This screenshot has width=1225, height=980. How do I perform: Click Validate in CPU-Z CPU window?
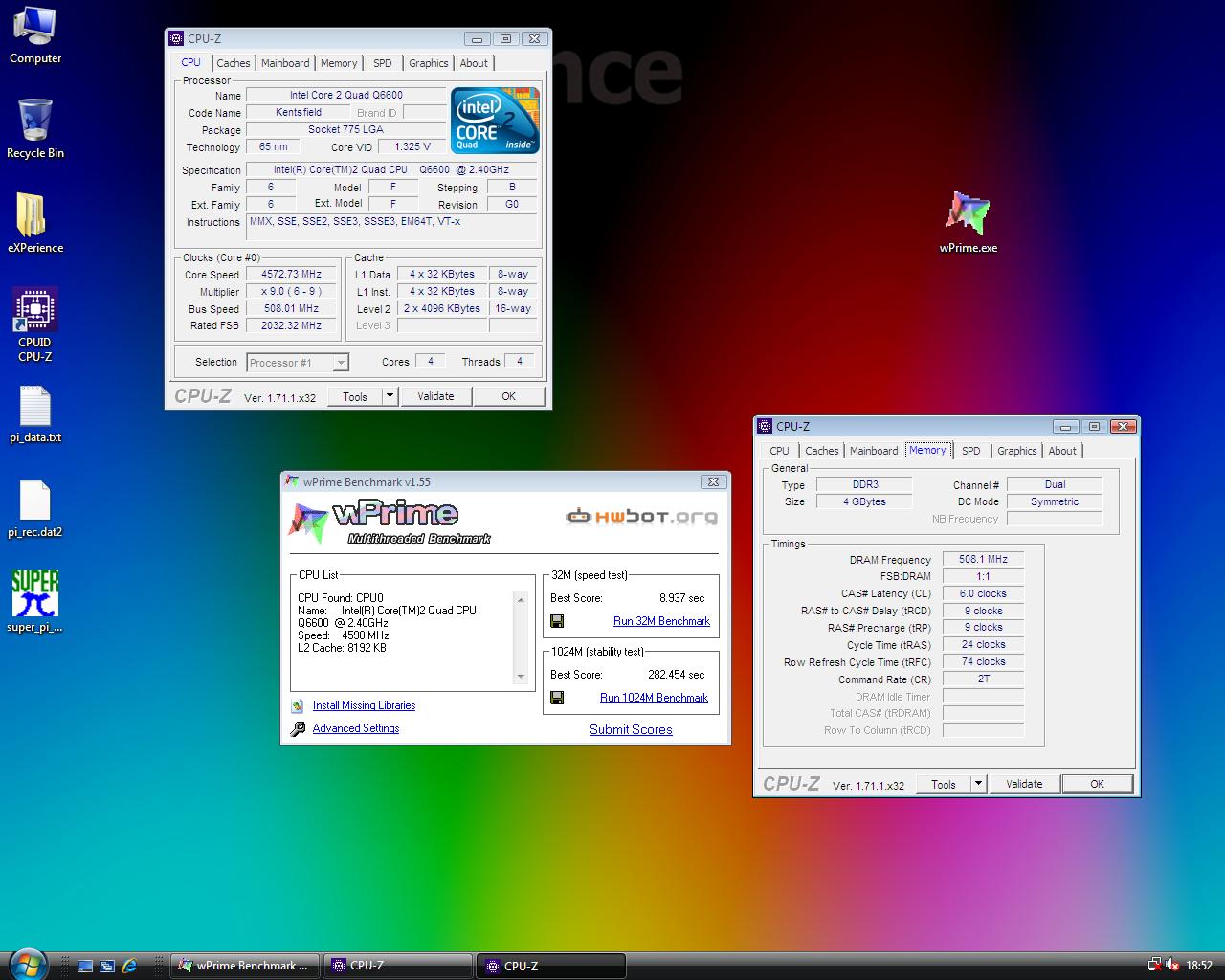(435, 396)
